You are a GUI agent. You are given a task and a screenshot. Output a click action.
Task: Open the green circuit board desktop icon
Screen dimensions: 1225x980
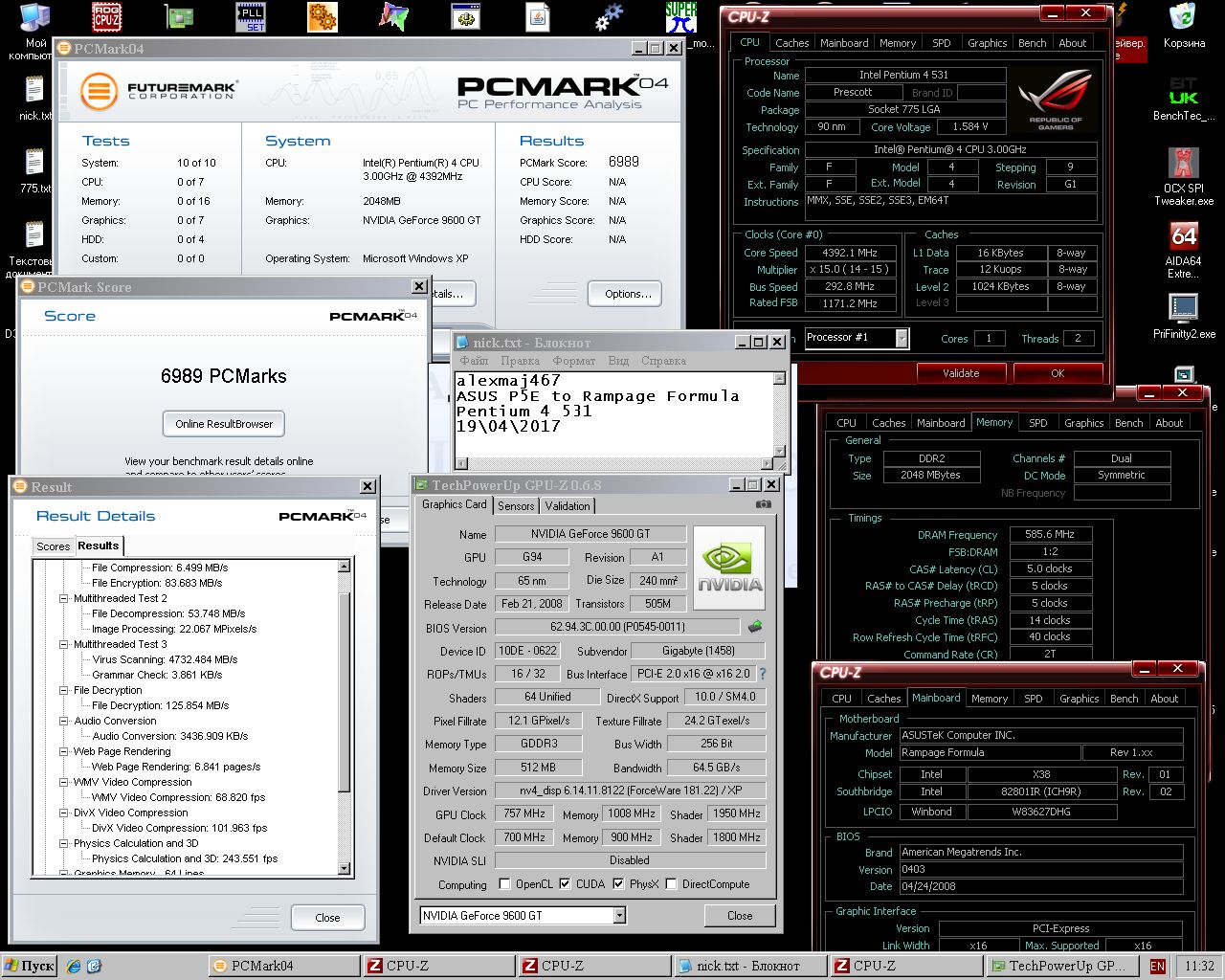[178, 17]
